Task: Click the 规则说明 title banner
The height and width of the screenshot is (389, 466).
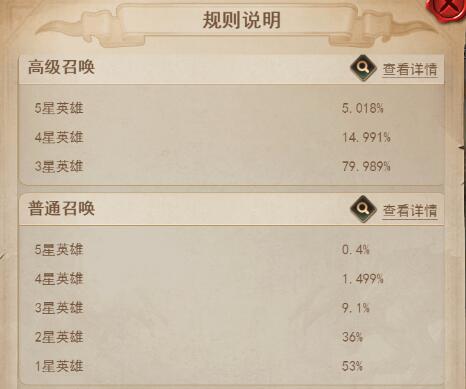Action: coord(241,20)
